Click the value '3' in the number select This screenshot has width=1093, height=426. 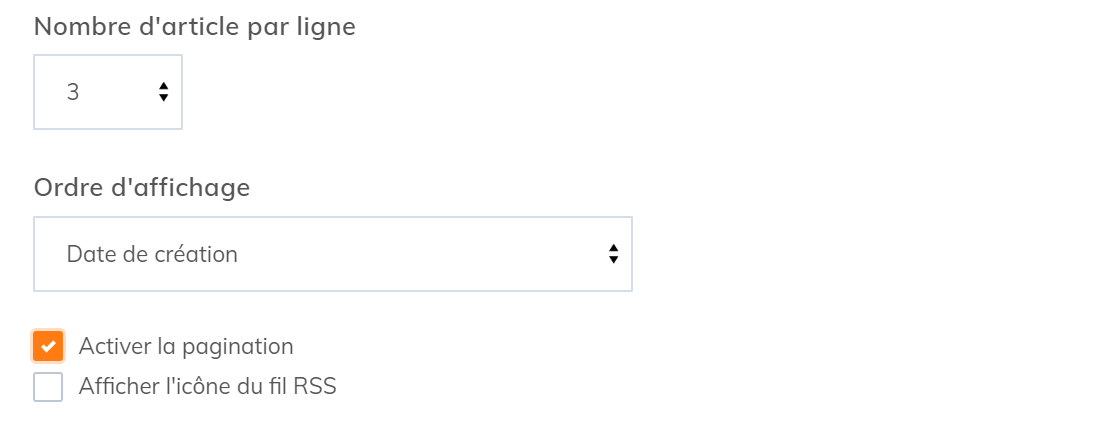[73, 93]
